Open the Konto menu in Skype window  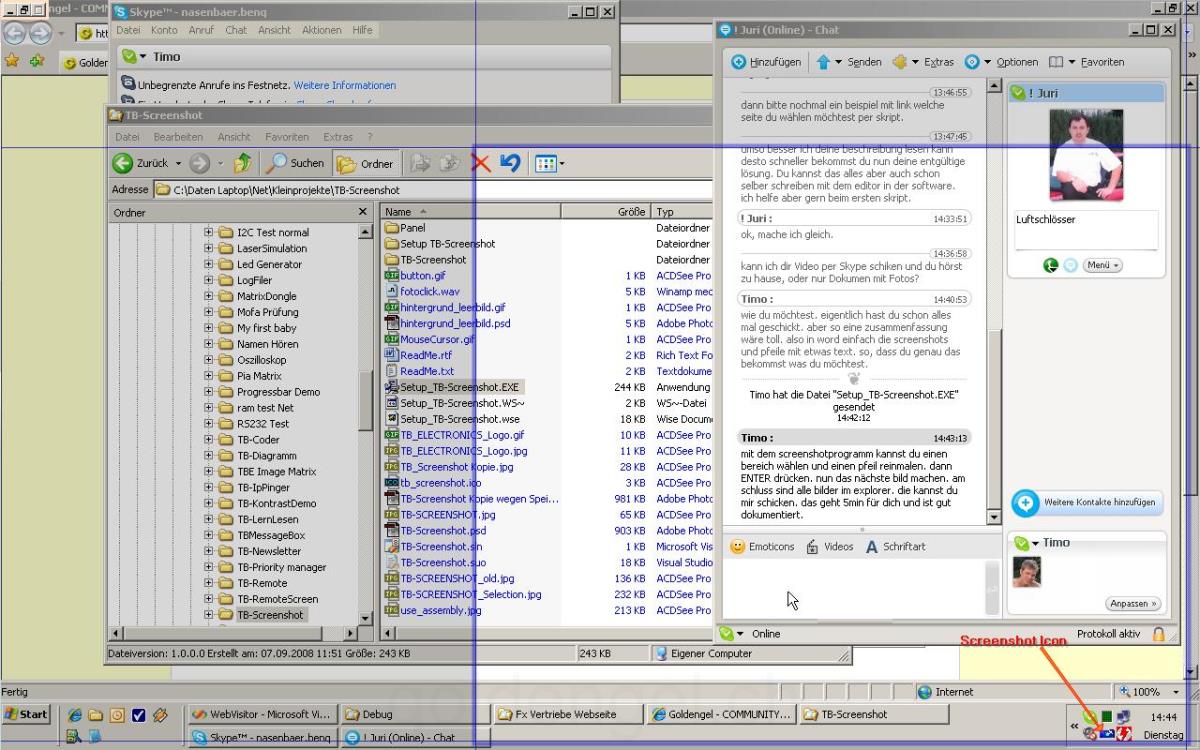click(164, 30)
